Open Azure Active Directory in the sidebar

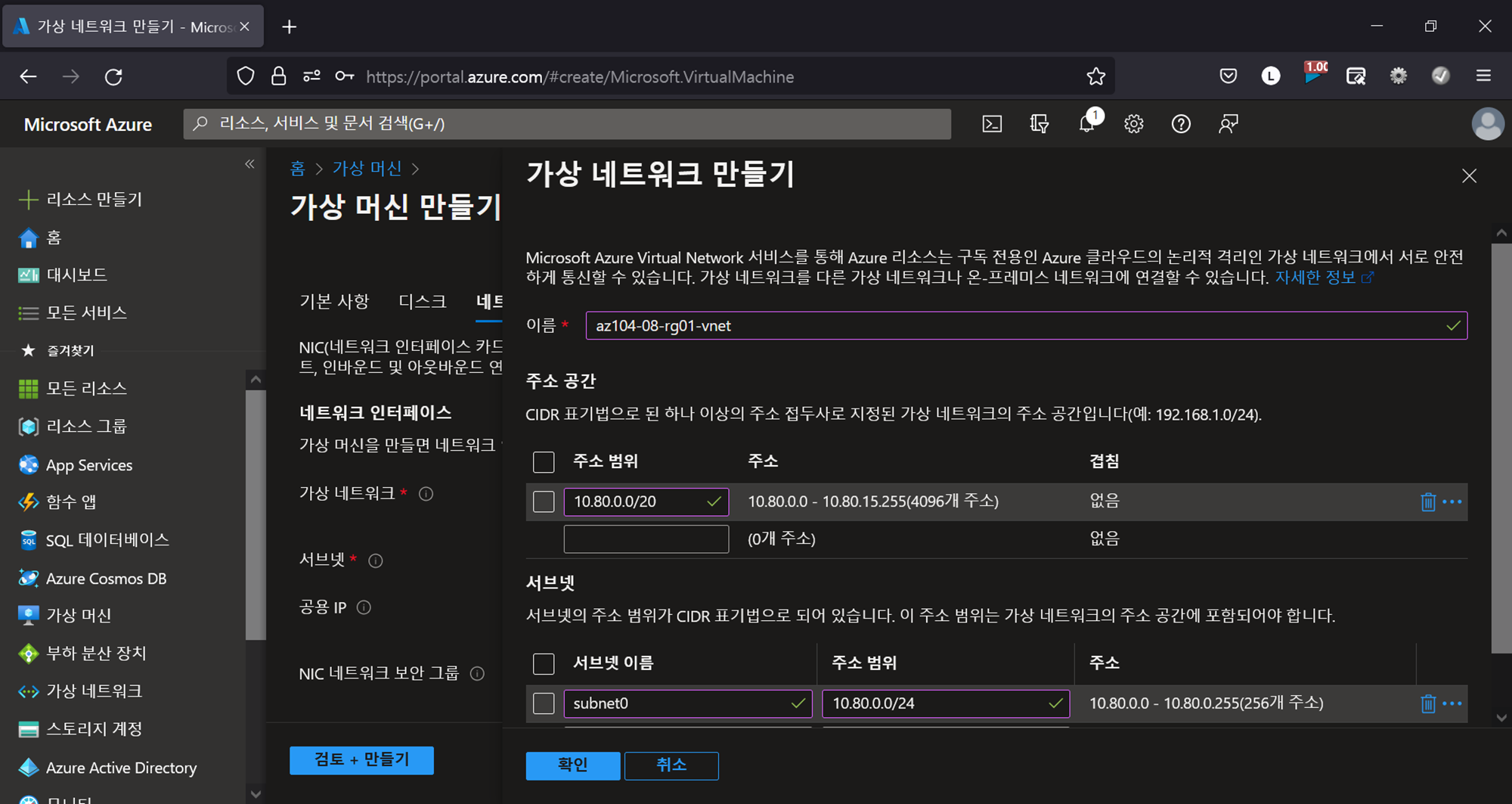[x=107, y=768]
